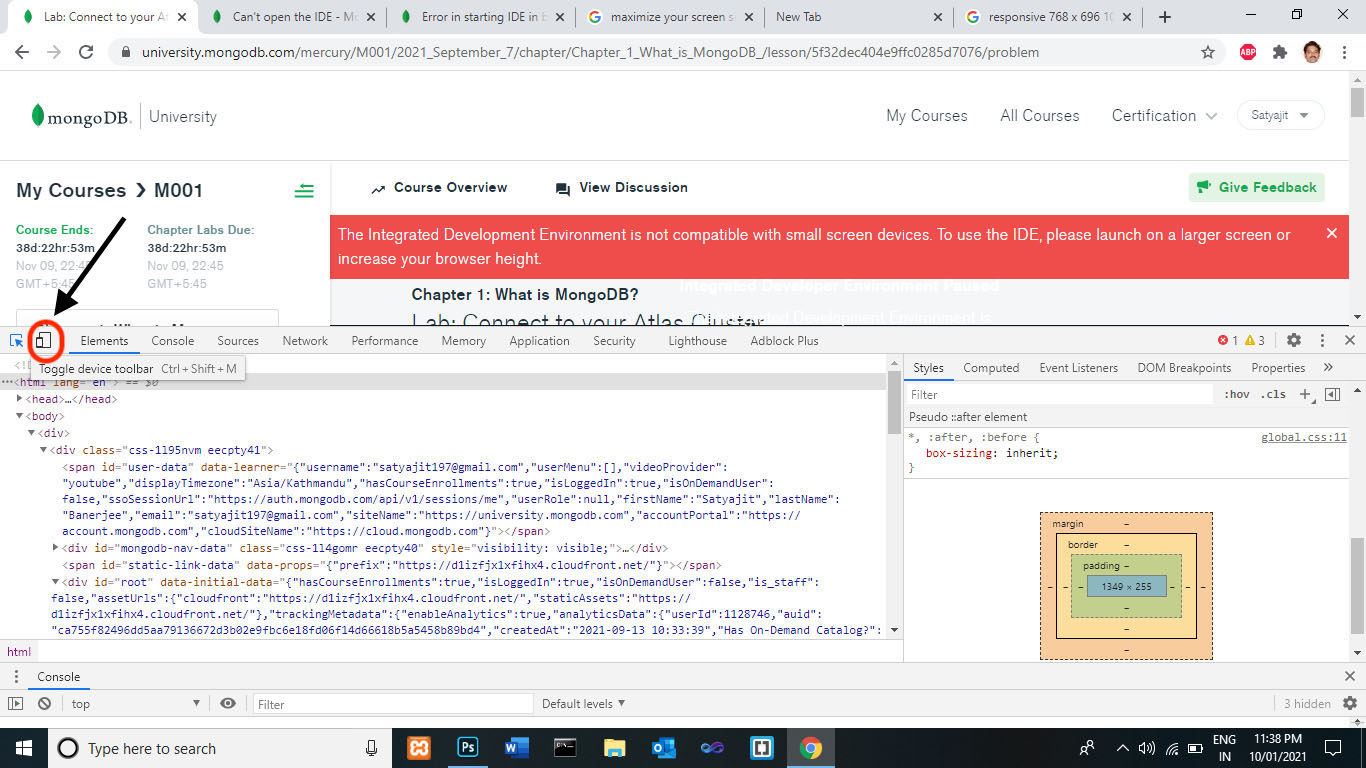This screenshot has height=768, width=1366.
Task: Launch Photoshop from the taskbar
Action: click(467, 748)
